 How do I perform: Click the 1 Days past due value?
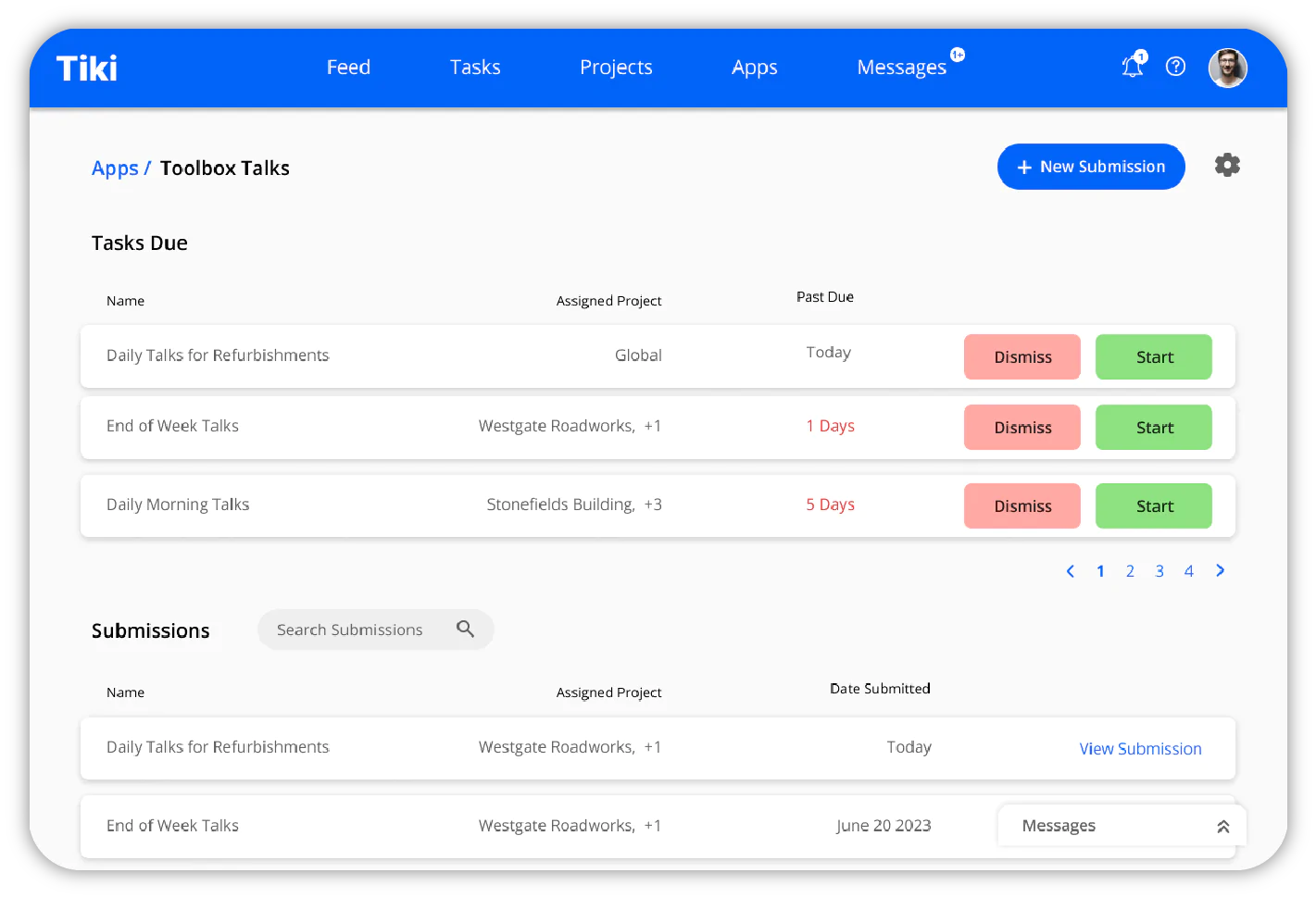pos(831,426)
